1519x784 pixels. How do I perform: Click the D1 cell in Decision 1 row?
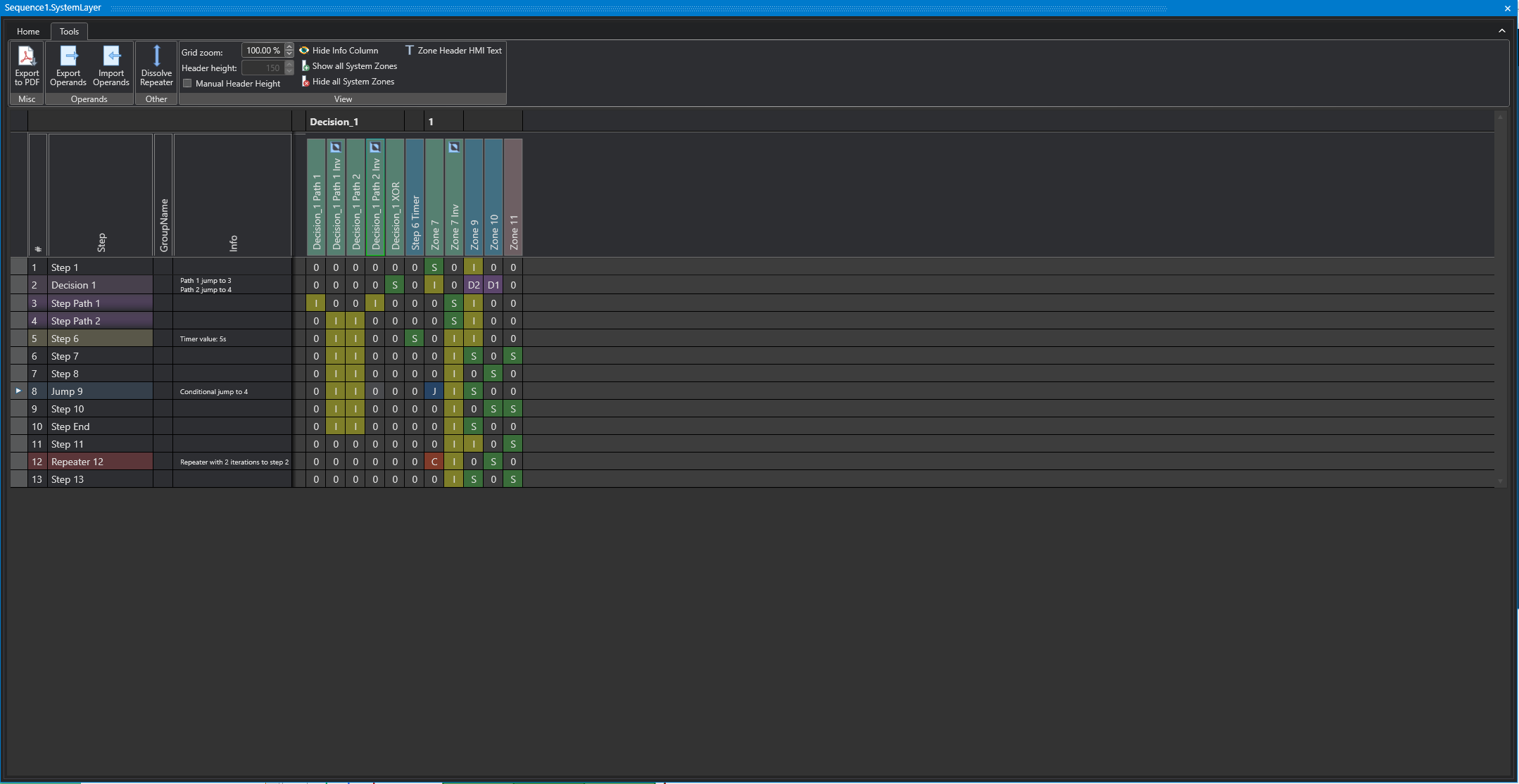click(493, 285)
